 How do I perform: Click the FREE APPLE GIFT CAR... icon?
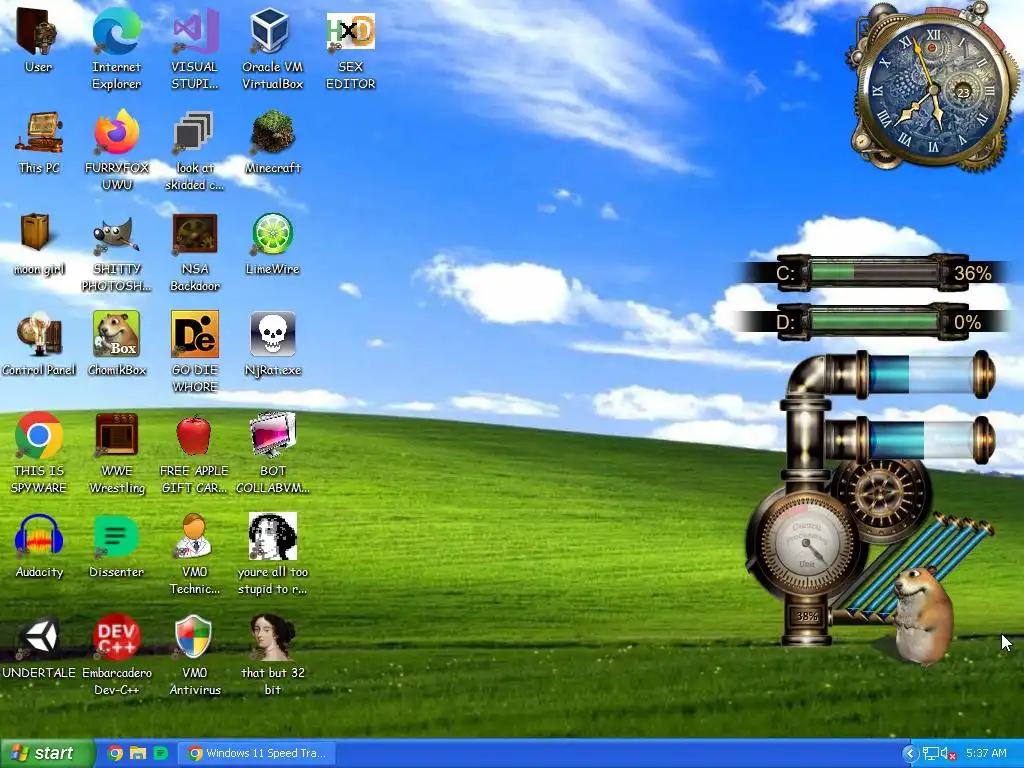[194, 435]
